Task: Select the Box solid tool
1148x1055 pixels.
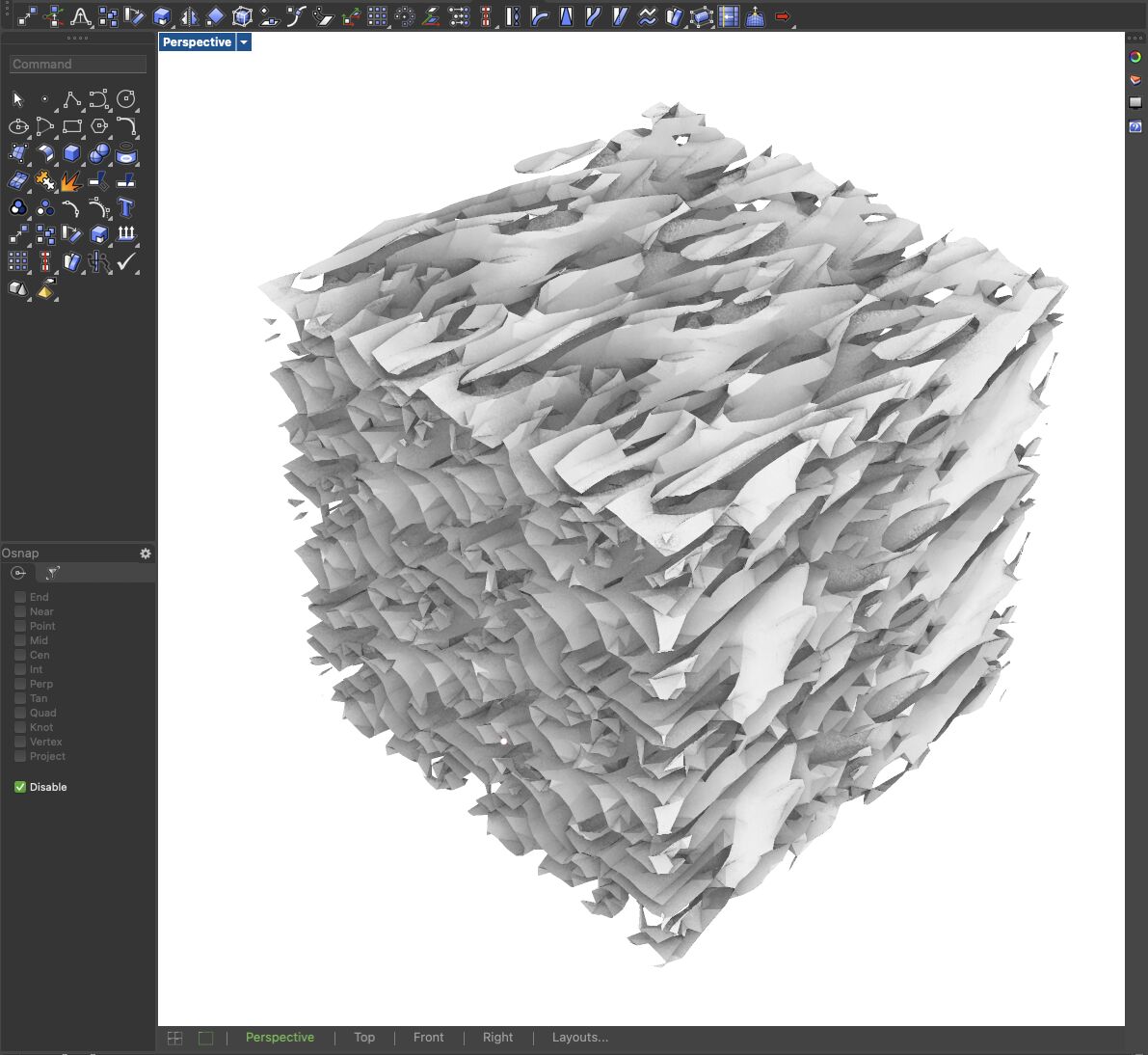Action: 71,153
